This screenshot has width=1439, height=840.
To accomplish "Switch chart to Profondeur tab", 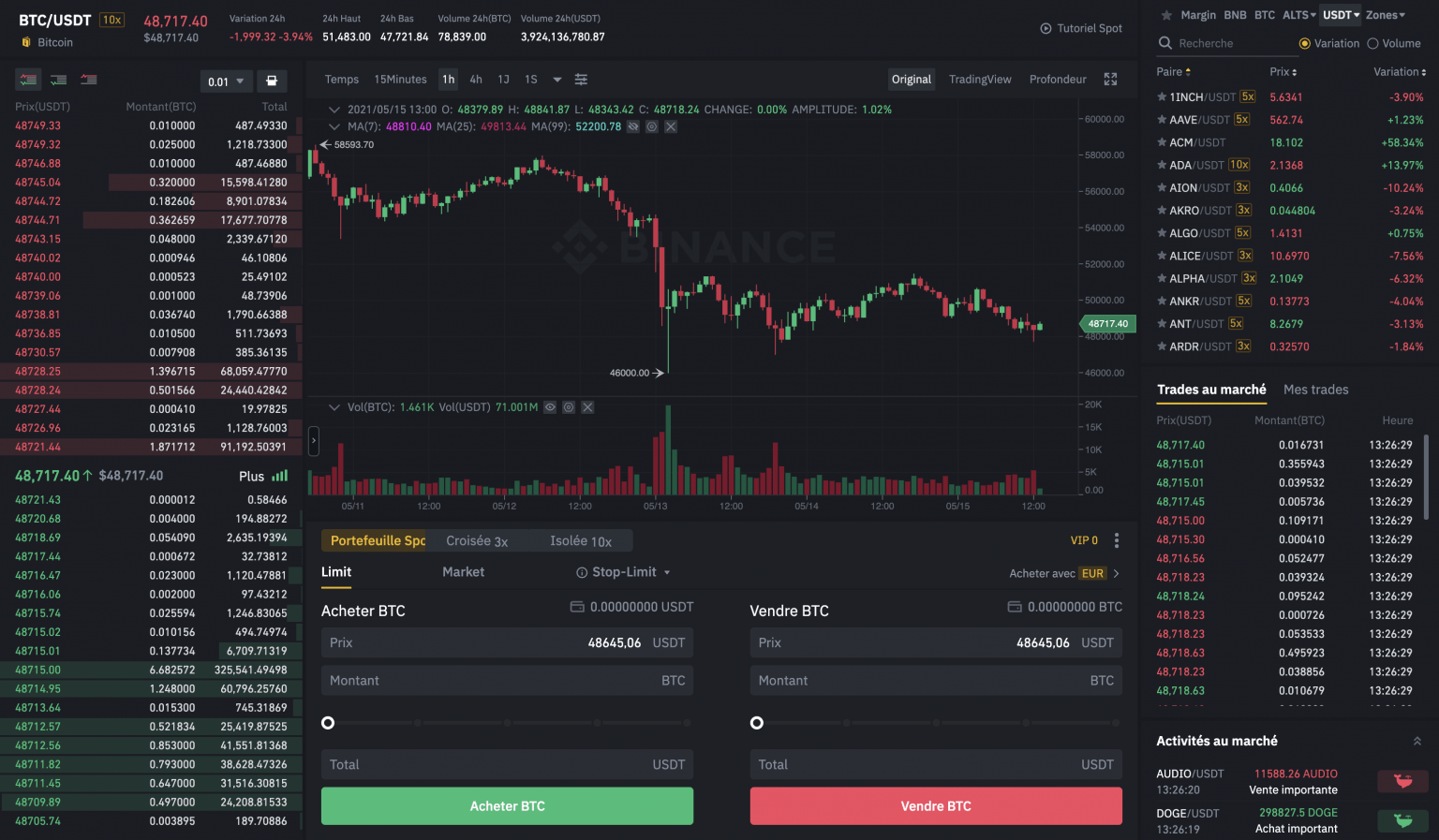I will tap(1058, 80).
